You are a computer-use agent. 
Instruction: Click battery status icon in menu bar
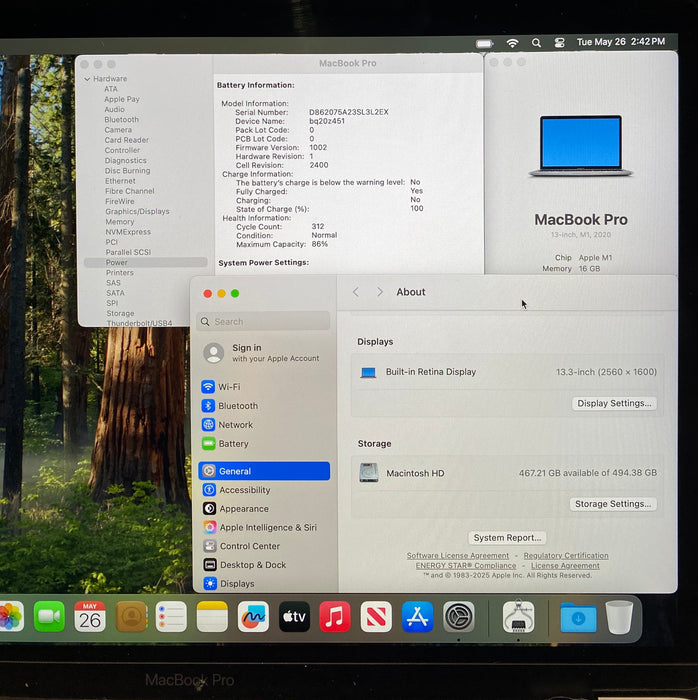484,43
